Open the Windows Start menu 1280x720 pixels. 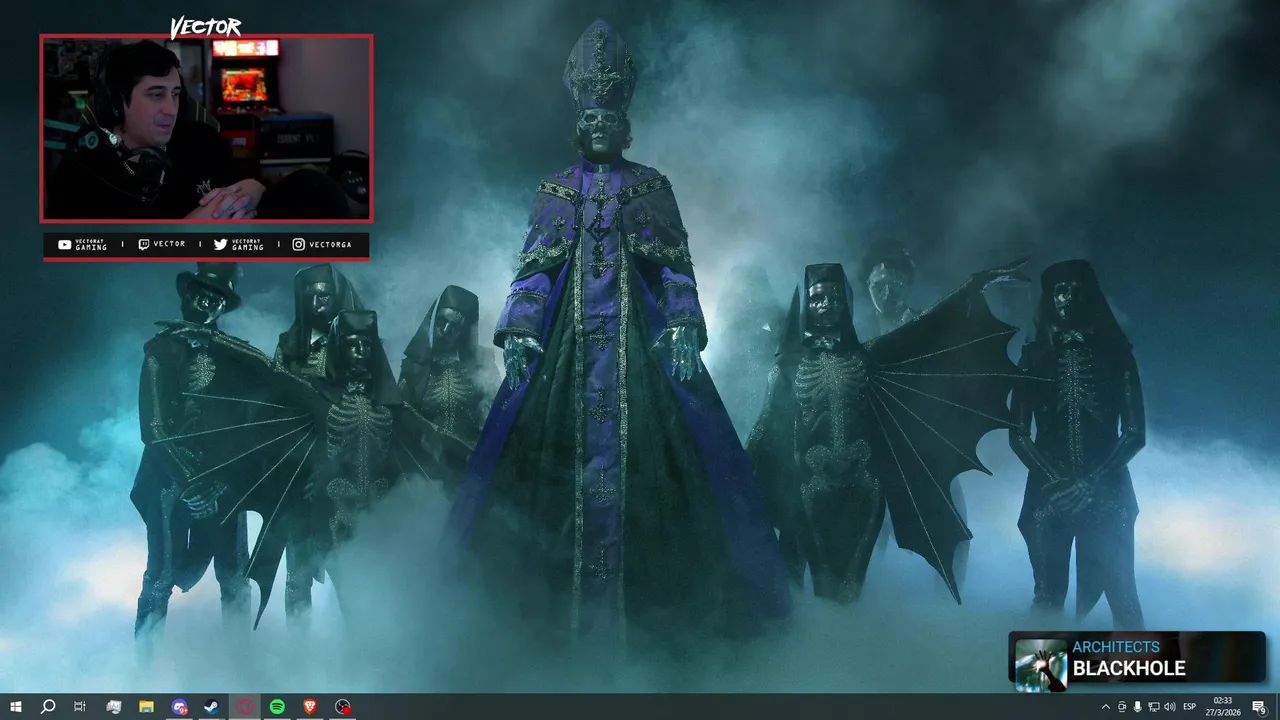16,707
